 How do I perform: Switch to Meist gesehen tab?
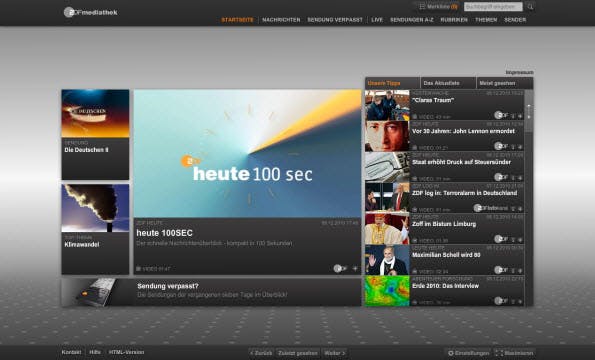click(505, 83)
